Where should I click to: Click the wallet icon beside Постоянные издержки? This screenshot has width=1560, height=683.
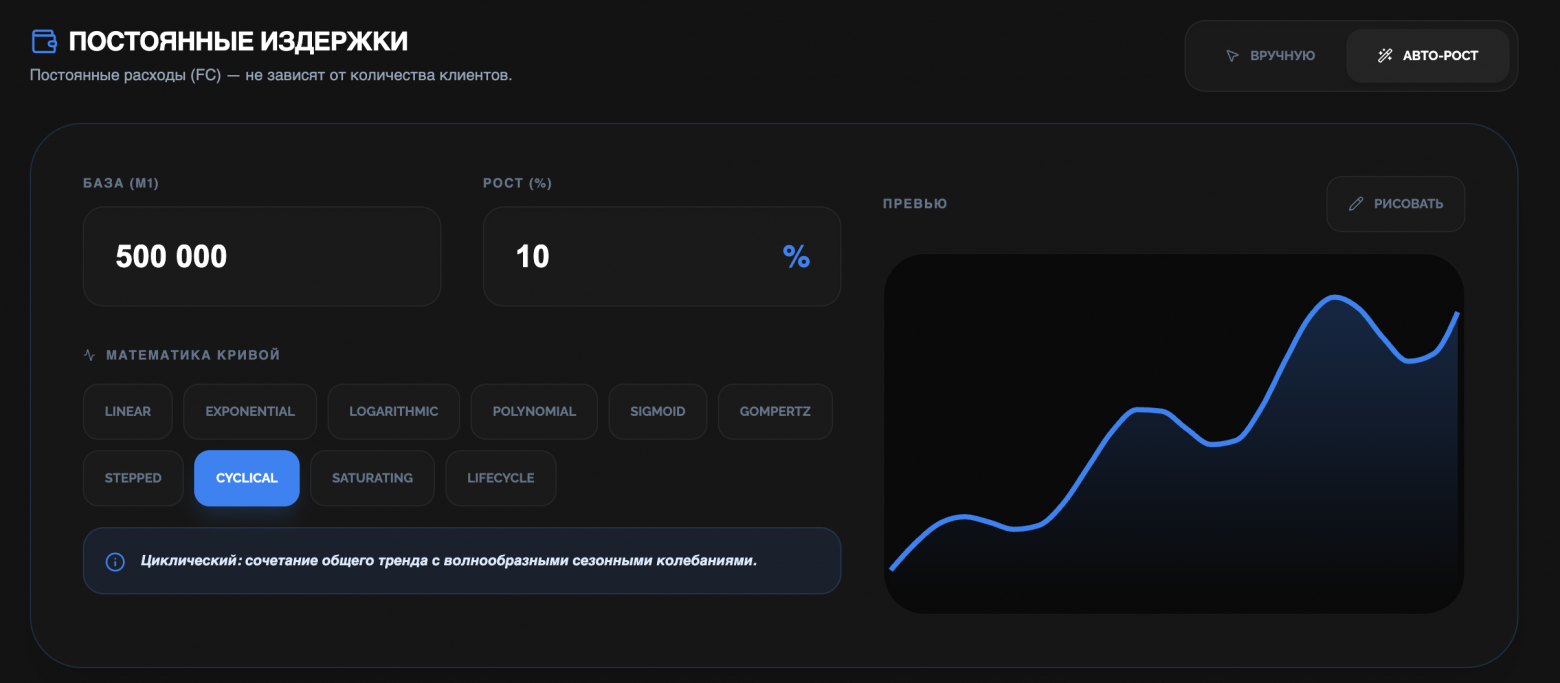pos(44,41)
